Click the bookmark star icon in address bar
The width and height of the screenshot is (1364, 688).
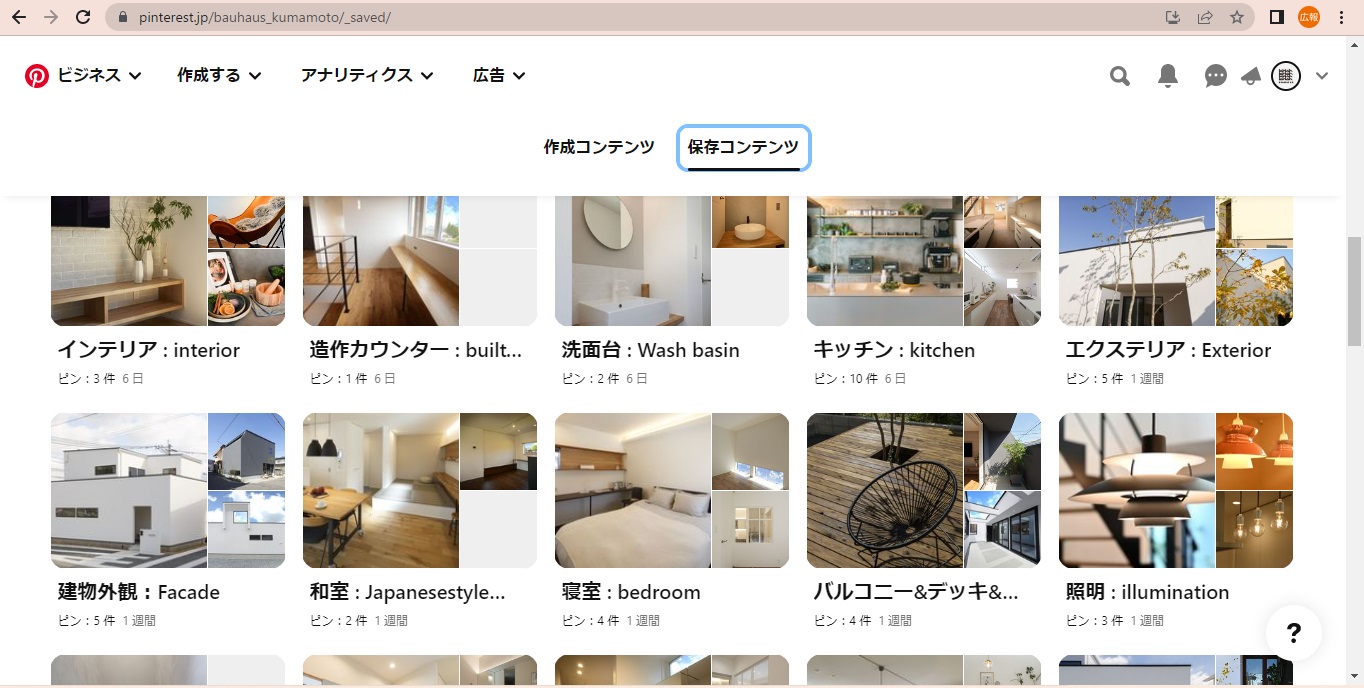point(1237,17)
